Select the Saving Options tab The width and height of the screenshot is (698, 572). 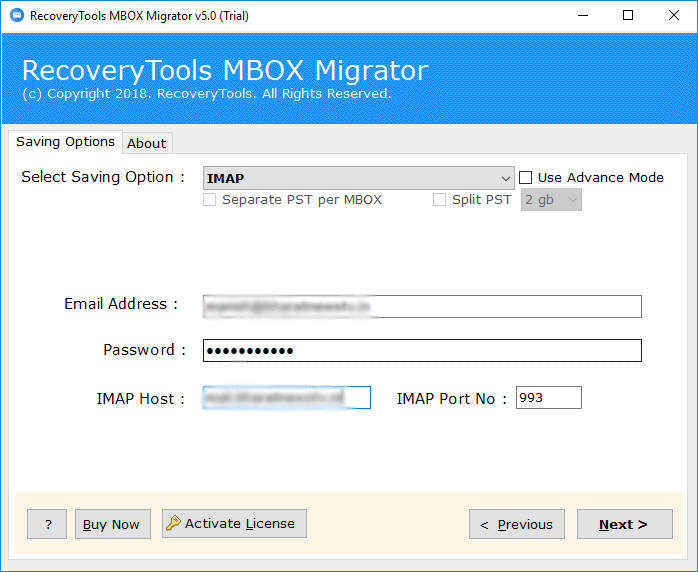click(65, 142)
